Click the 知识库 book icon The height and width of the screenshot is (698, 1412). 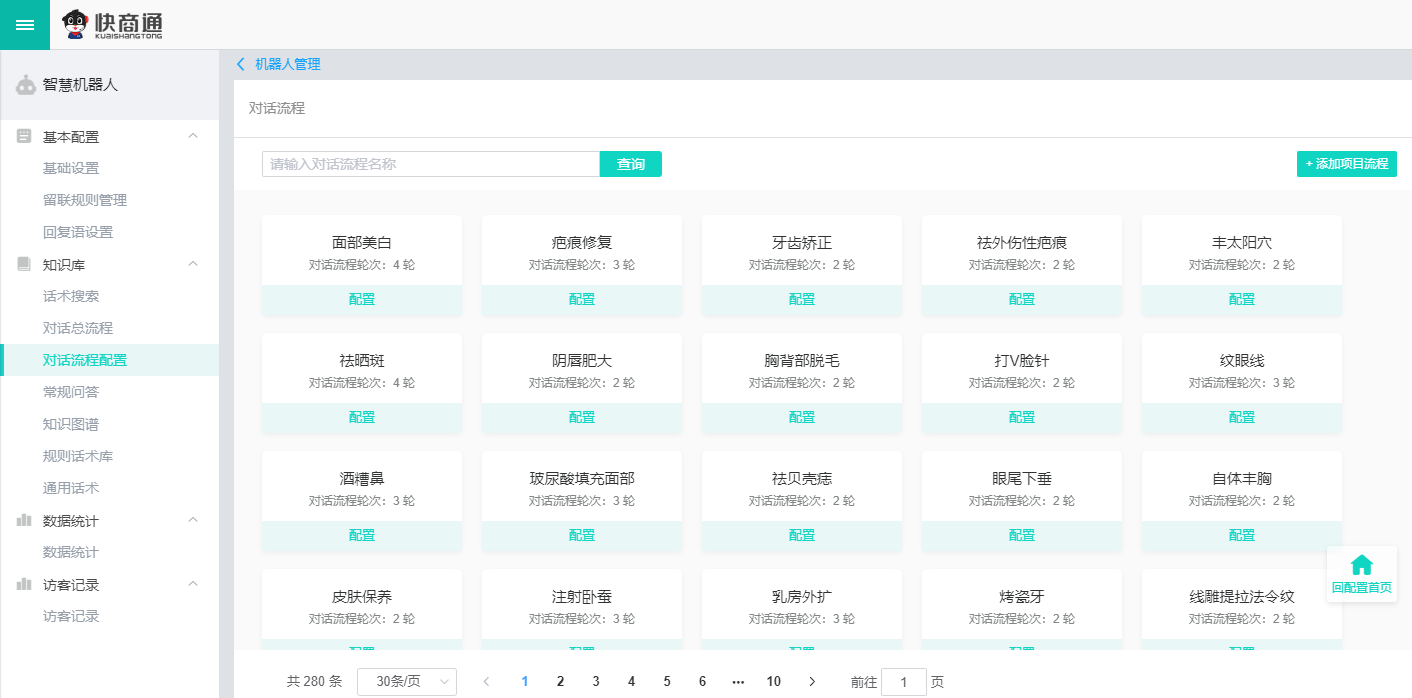(24, 264)
